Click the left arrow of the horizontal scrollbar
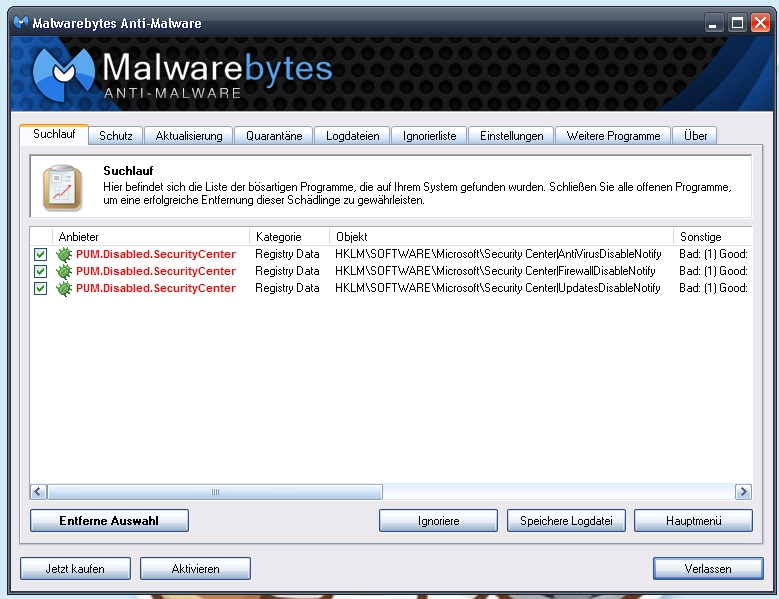The width and height of the screenshot is (779, 599). [39, 492]
